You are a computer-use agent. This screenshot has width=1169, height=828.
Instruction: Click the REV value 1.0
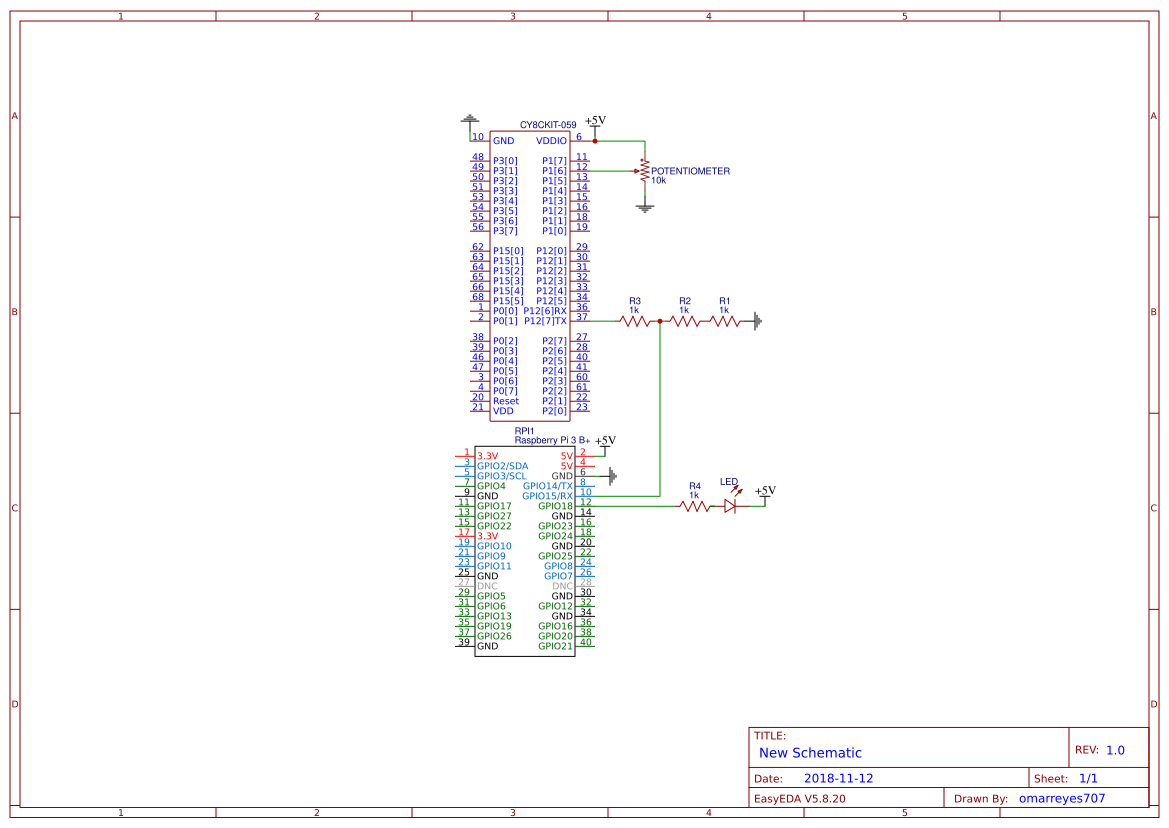point(1115,750)
